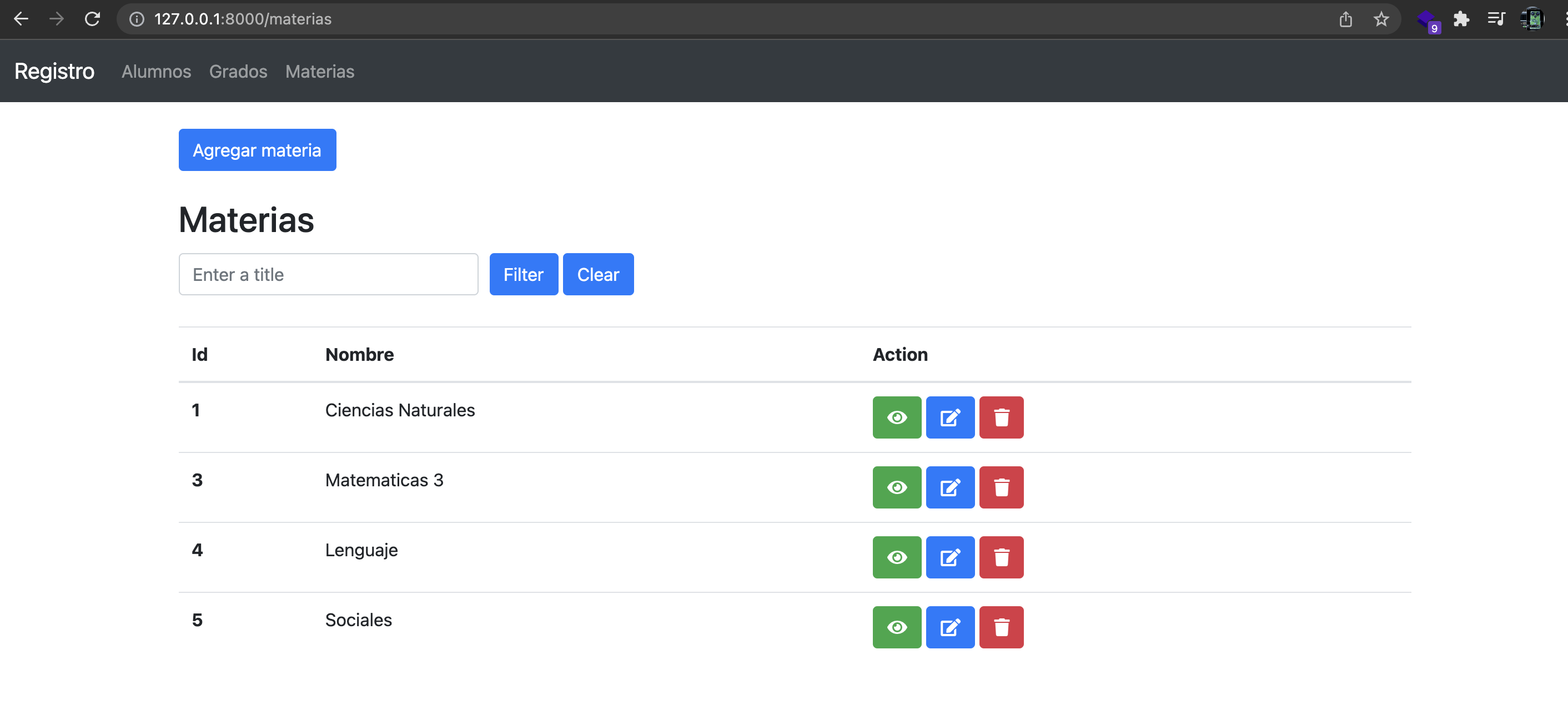Screen dimensions: 1568x725
Task: Click the share page icon in address bar
Action: (1345, 19)
